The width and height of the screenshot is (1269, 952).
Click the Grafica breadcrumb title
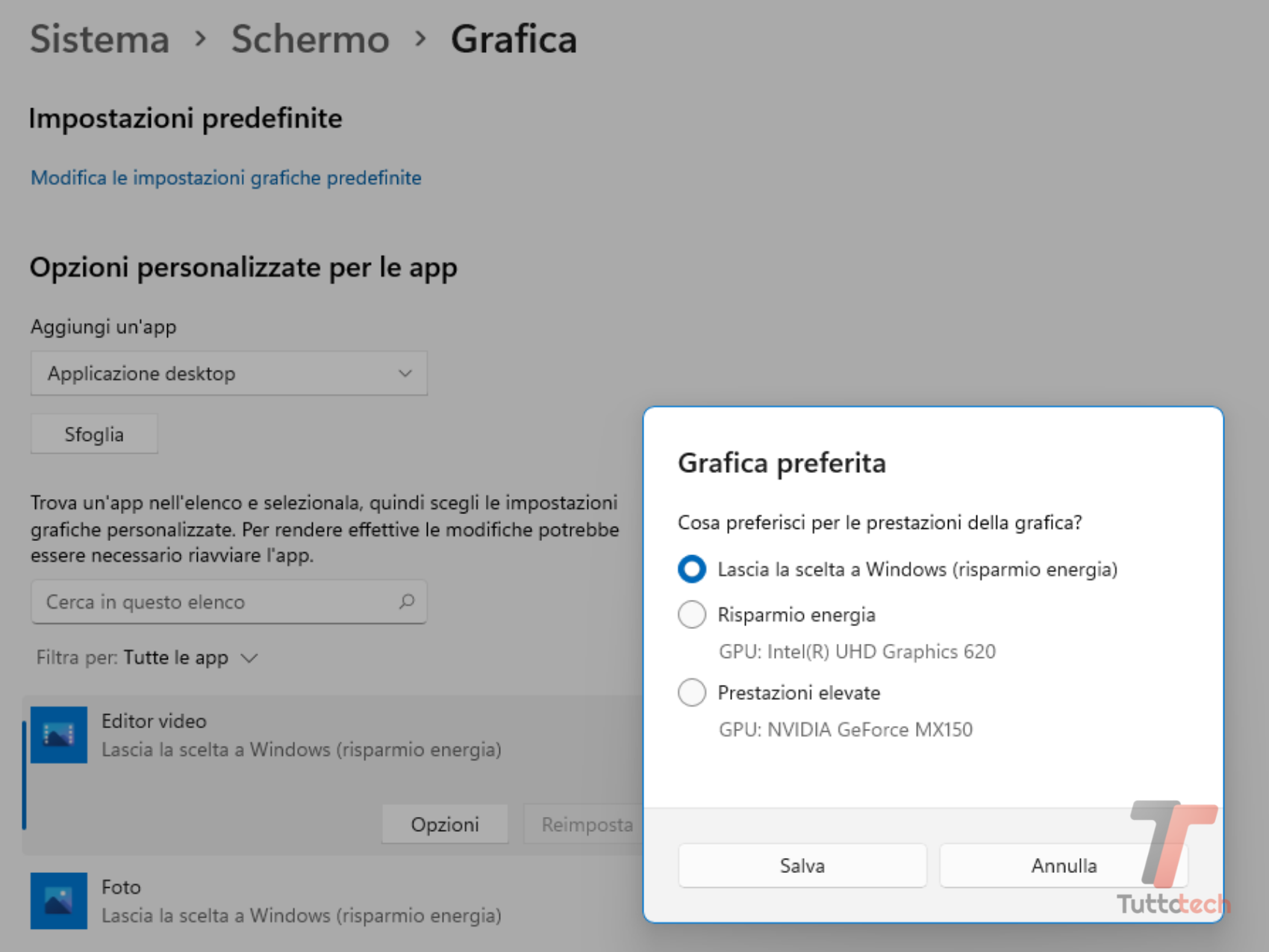coord(514,39)
